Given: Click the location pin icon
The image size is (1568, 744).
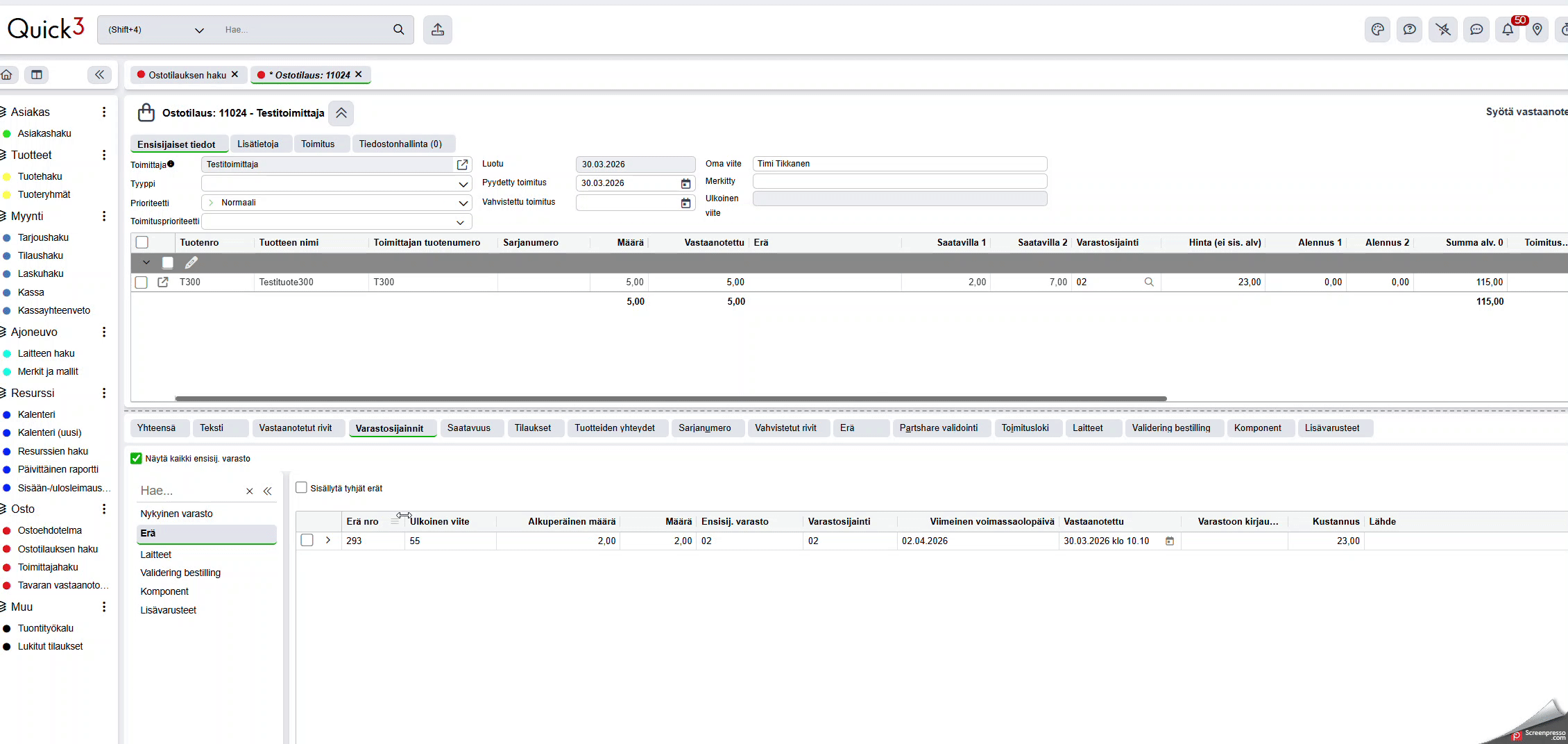Looking at the screenshot, I should (x=1537, y=29).
